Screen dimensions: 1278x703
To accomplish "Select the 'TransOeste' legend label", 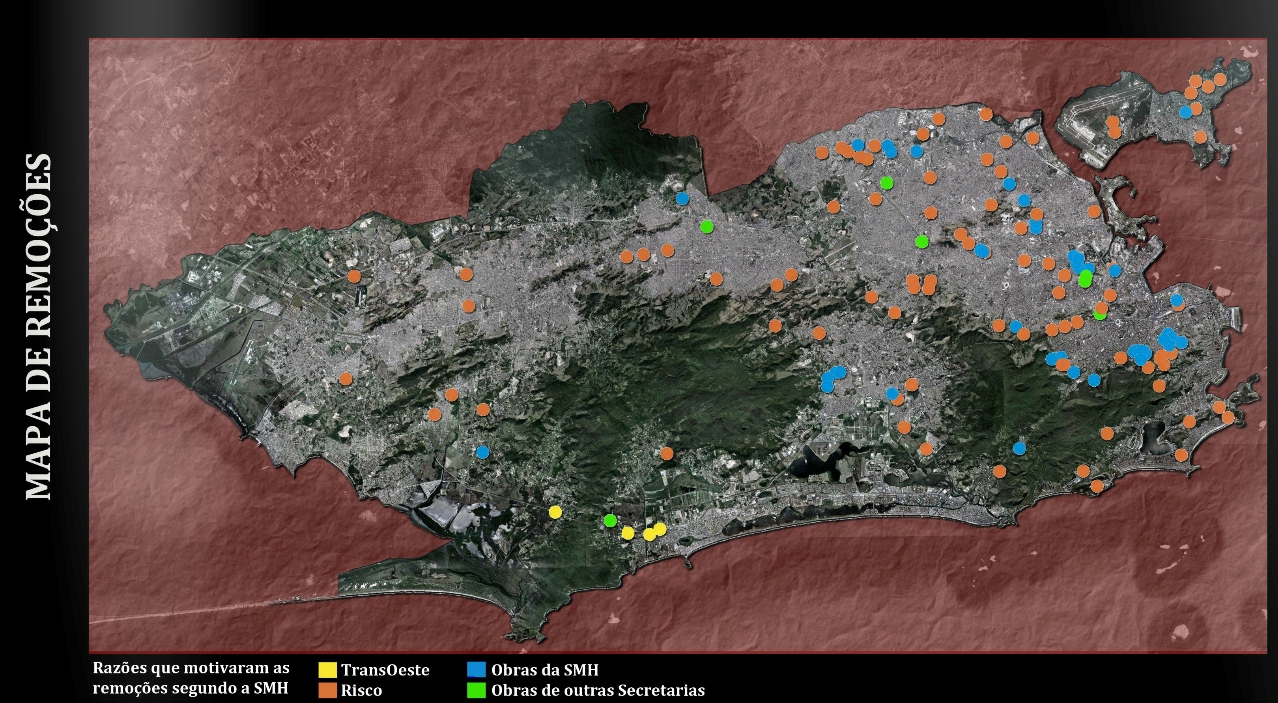I will coord(385,670).
